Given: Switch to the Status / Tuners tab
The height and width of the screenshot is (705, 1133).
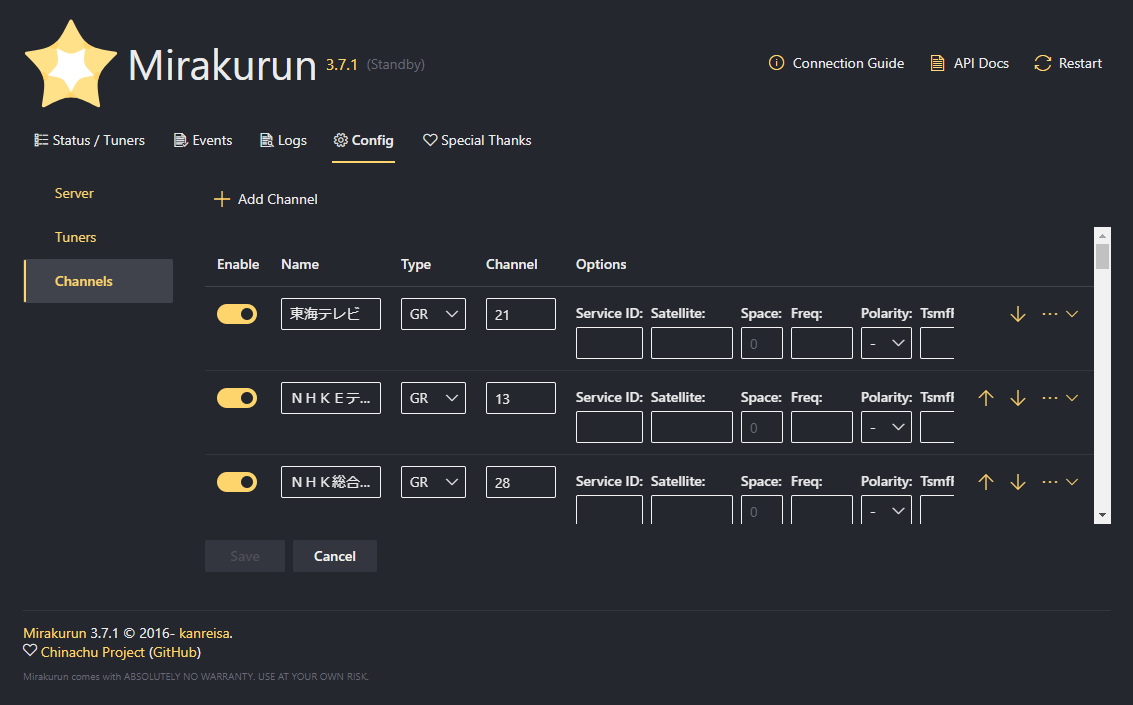Looking at the screenshot, I should (90, 140).
